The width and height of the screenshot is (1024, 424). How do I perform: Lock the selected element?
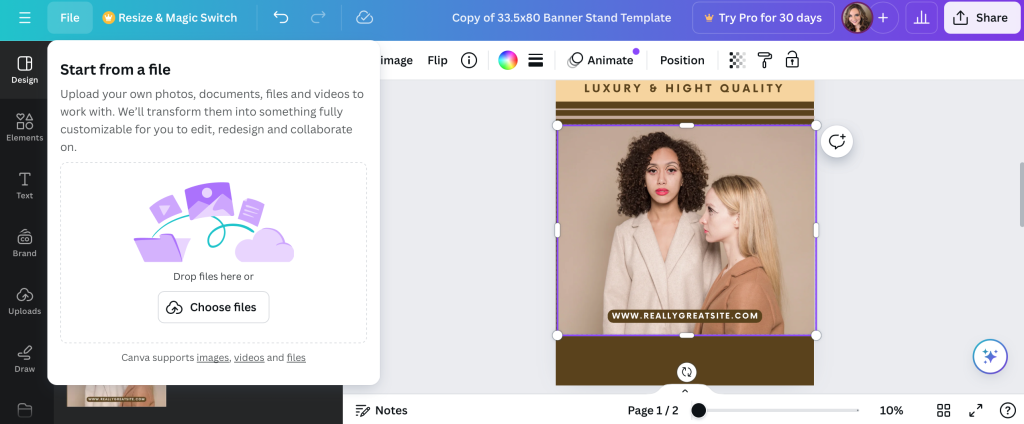792,60
